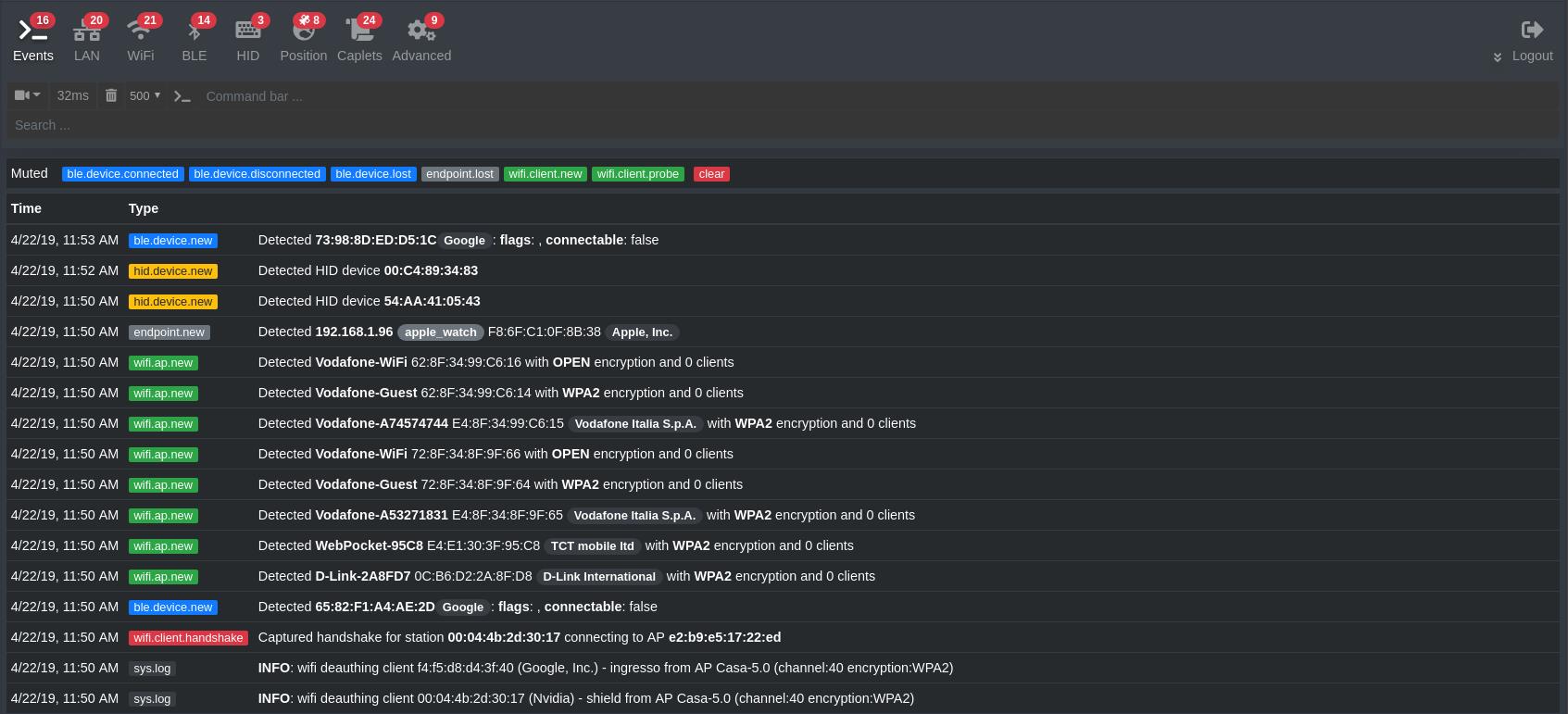Unmute the ble.device.connected tag

click(122, 174)
